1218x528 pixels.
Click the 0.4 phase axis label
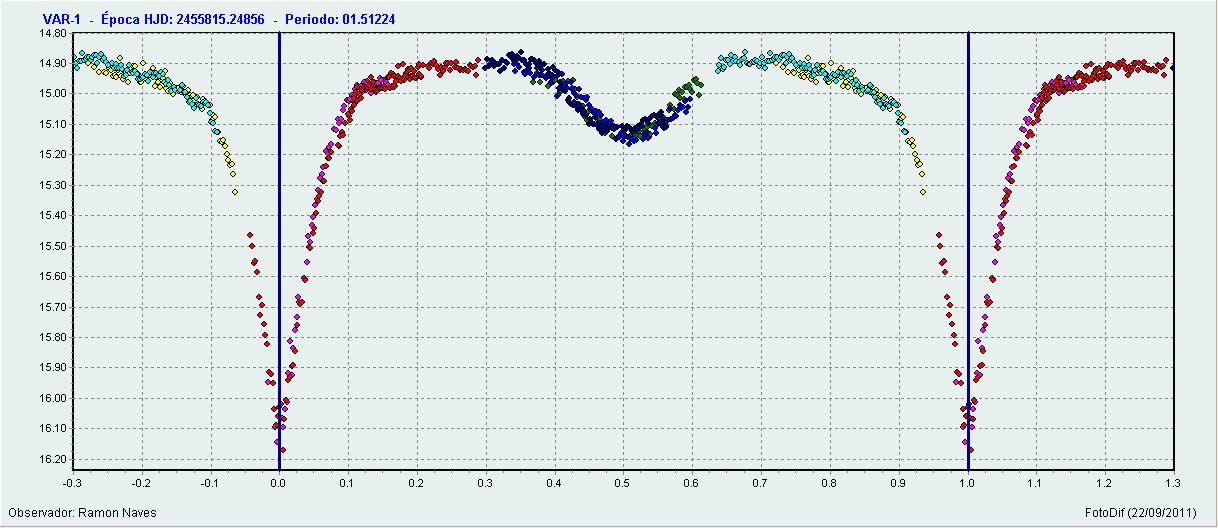tap(554, 483)
